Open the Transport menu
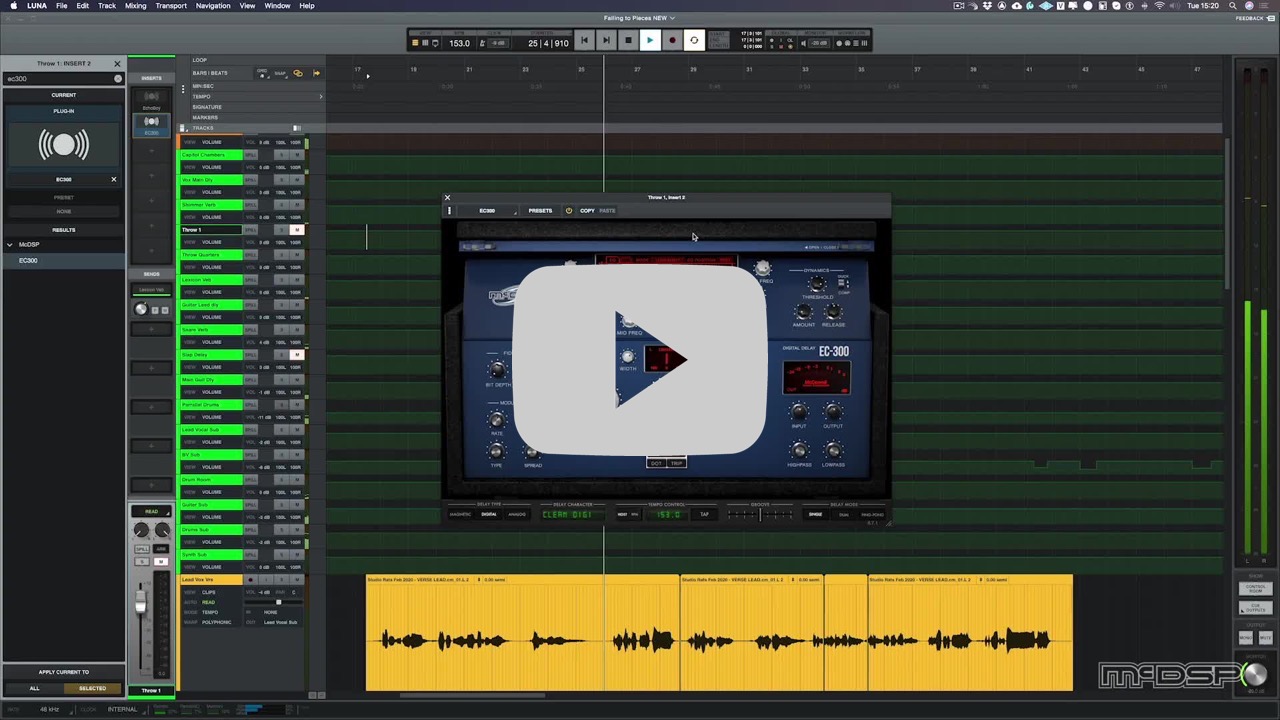The height and width of the screenshot is (720, 1280). tap(171, 6)
